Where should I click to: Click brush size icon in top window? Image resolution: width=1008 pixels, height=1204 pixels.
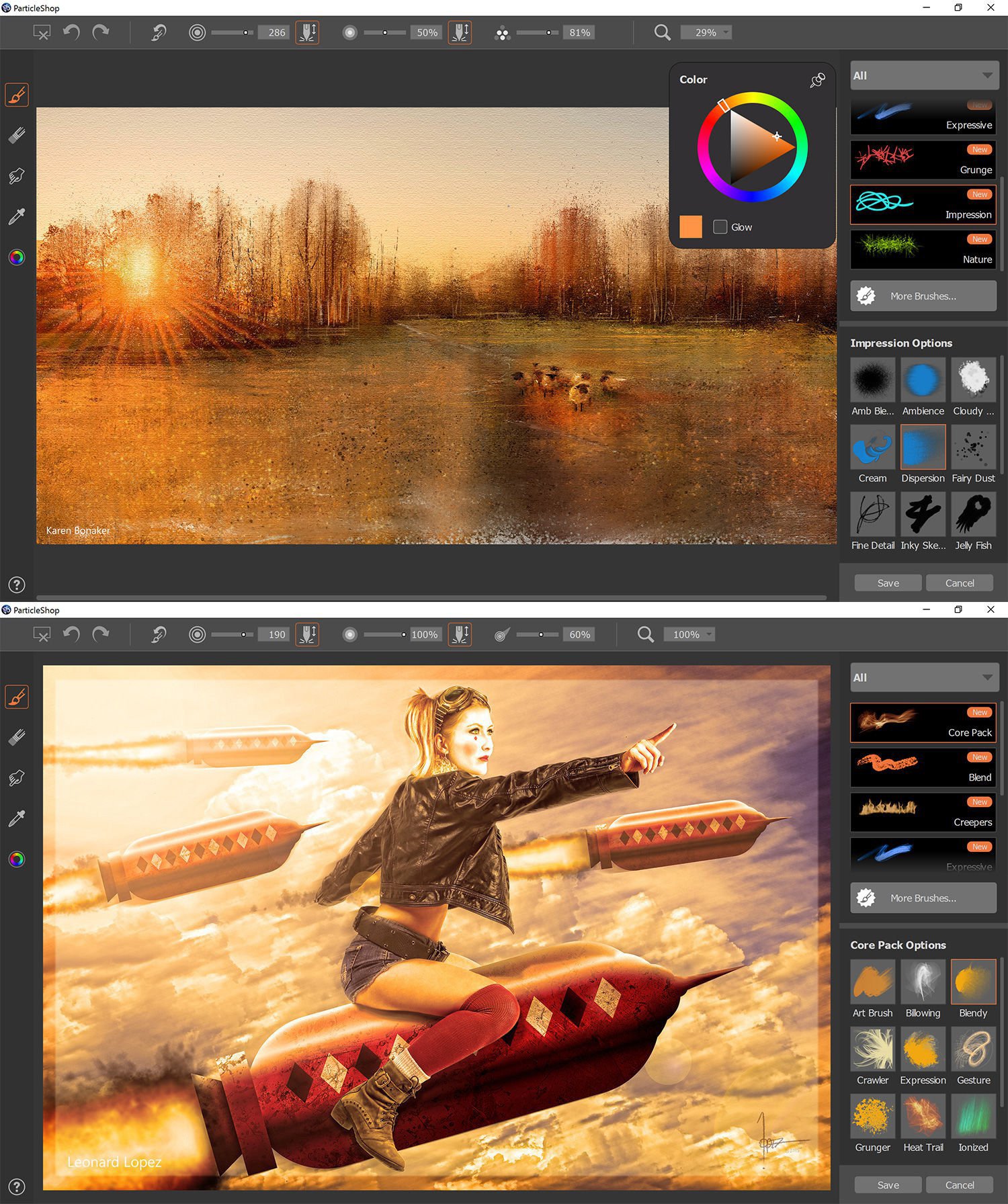tap(197, 32)
